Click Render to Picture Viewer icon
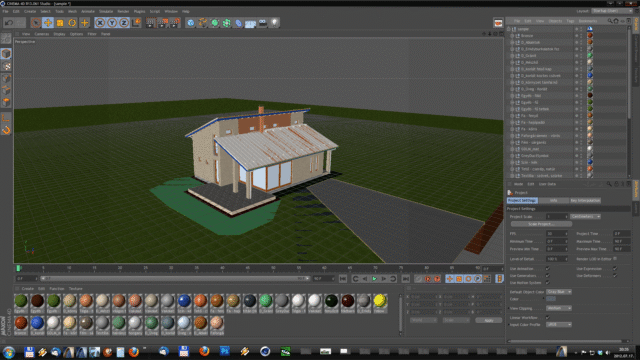 pos(163,23)
